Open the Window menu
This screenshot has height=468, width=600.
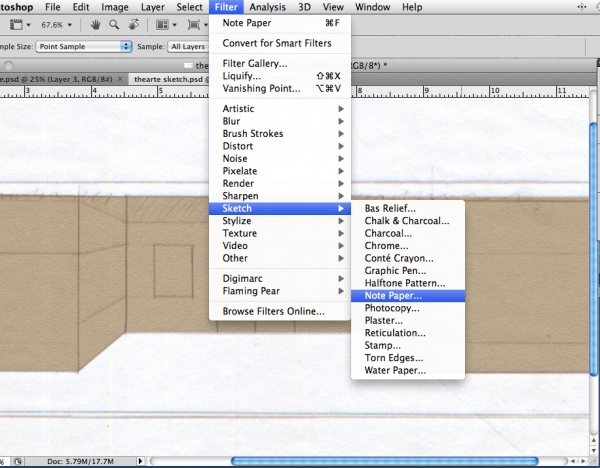372,7
